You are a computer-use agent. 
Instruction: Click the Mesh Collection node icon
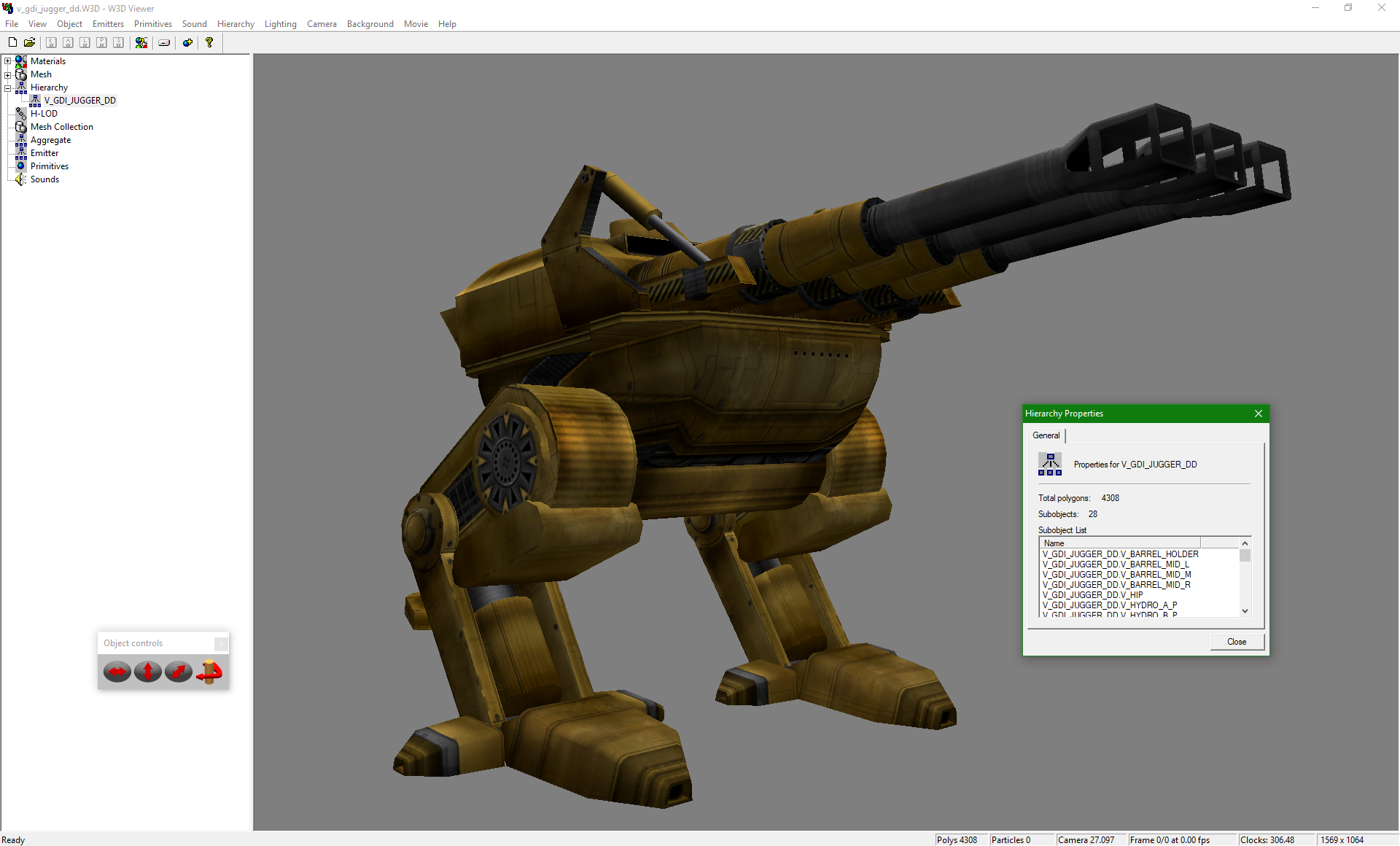click(x=21, y=127)
